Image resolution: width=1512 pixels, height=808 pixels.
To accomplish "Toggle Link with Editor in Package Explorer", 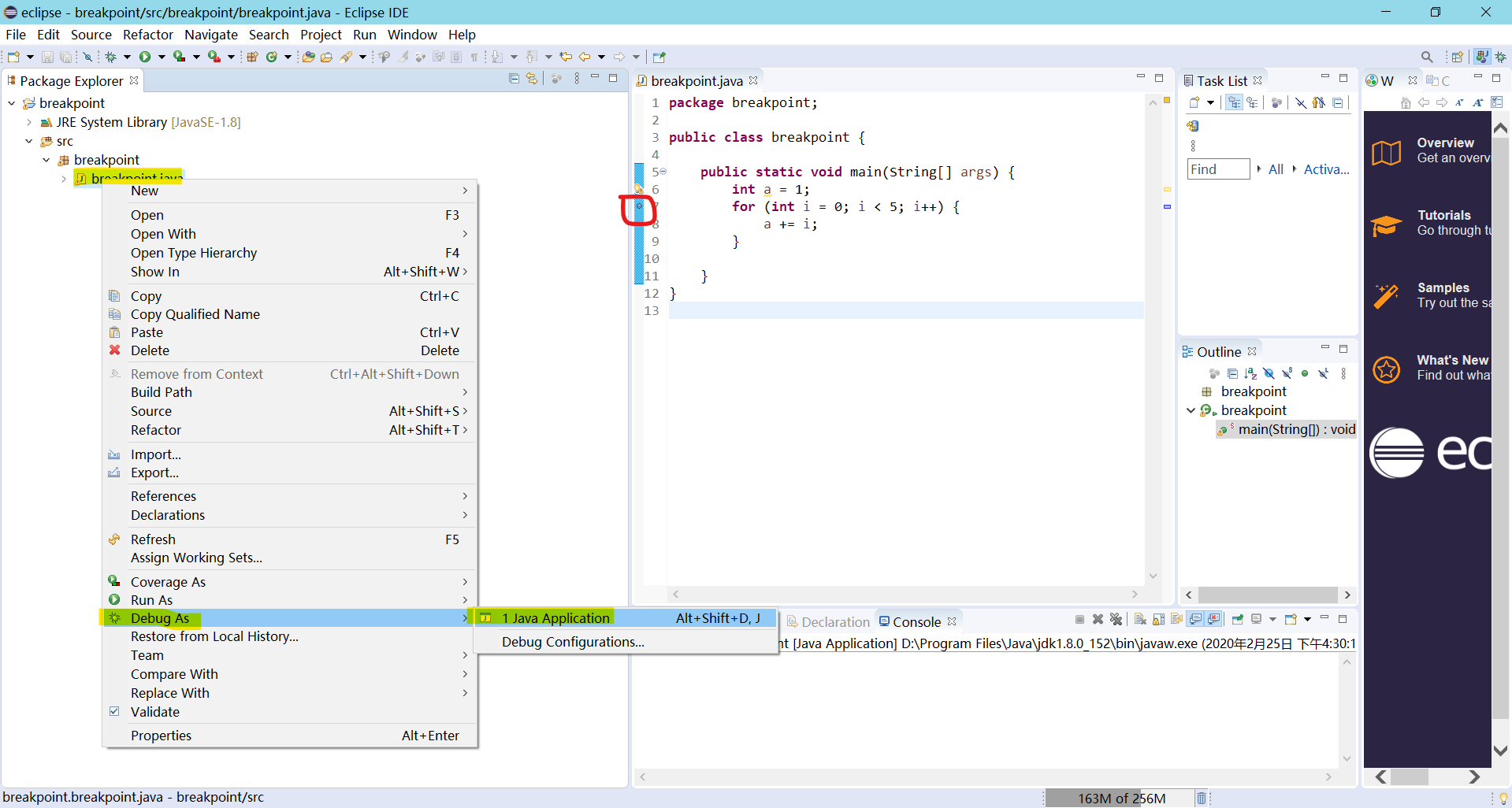I will (x=532, y=79).
